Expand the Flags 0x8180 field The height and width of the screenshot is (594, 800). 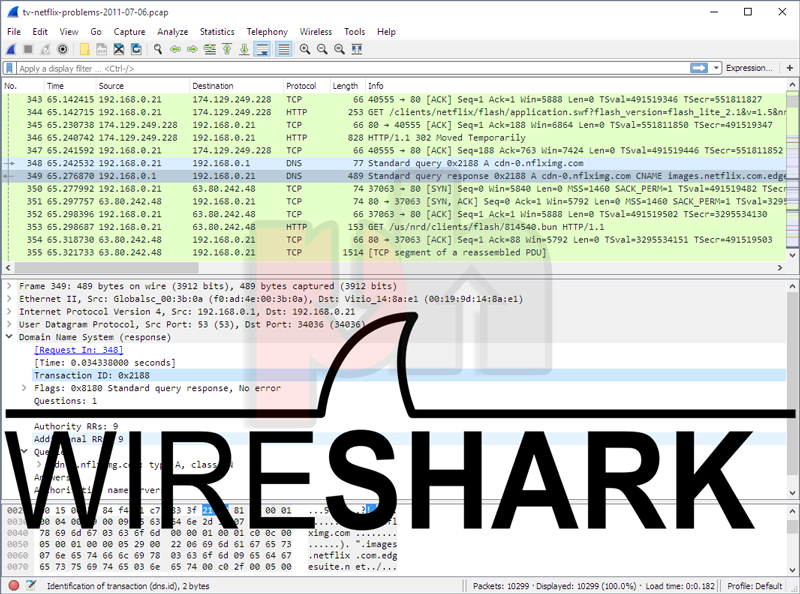(24, 388)
